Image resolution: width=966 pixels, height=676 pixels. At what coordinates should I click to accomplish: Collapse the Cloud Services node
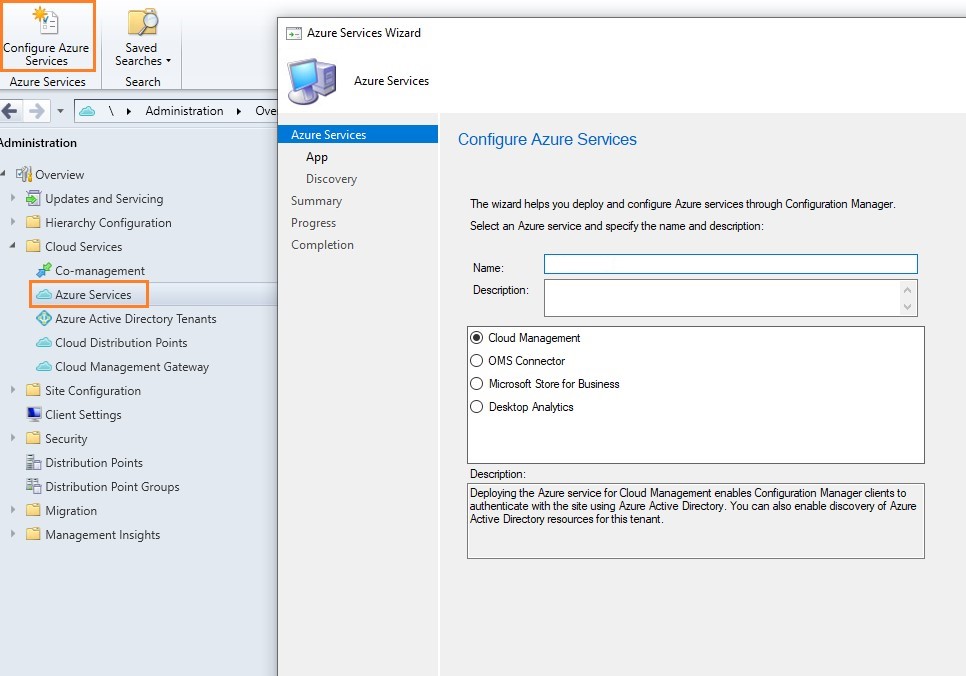(13, 246)
